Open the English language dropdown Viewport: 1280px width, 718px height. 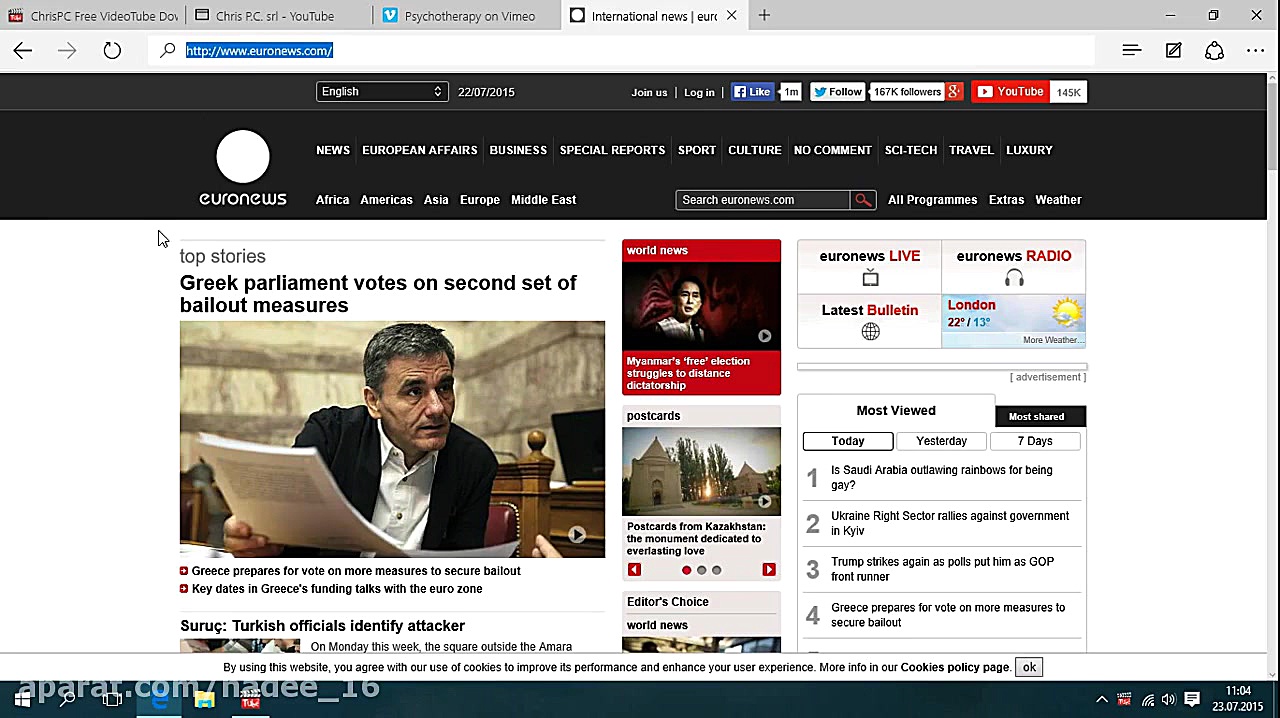pos(381,92)
